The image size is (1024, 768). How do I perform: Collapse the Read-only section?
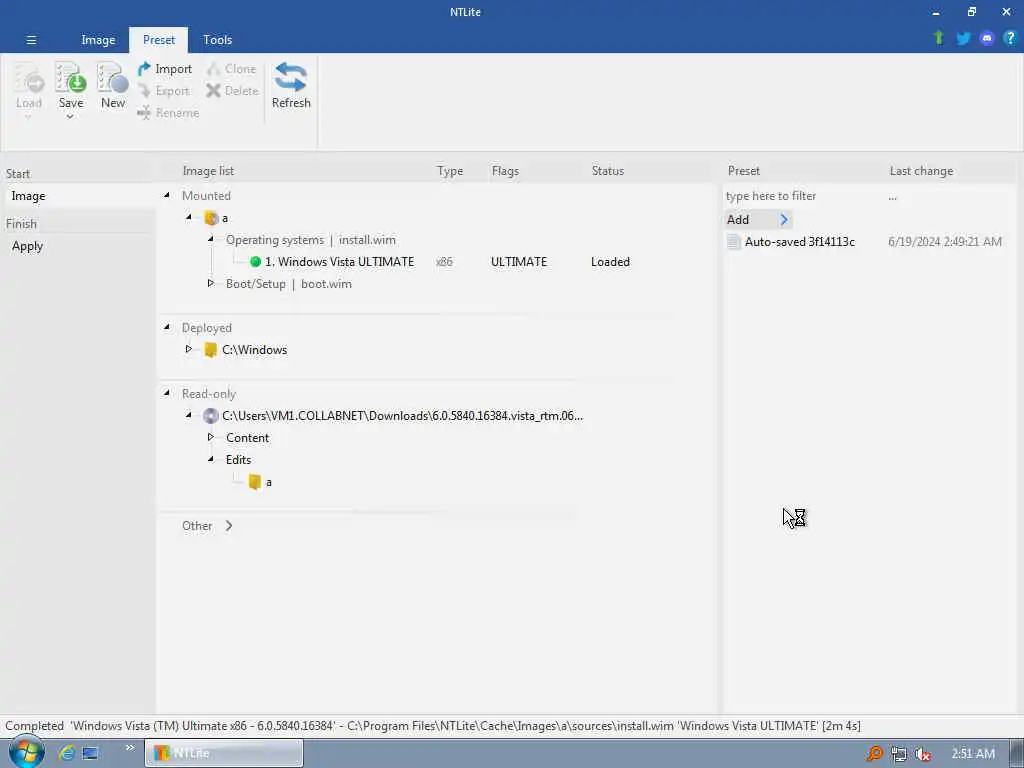click(x=167, y=393)
